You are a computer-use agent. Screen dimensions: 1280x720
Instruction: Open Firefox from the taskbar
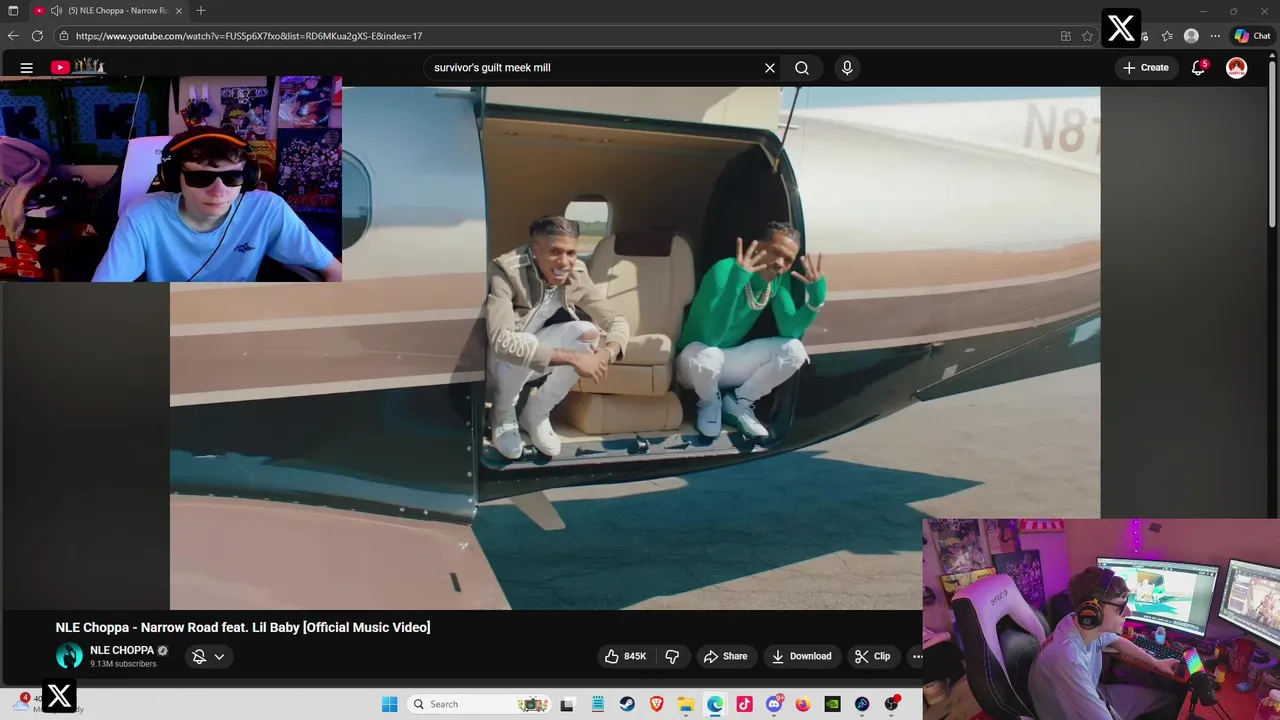coord(803,704)
